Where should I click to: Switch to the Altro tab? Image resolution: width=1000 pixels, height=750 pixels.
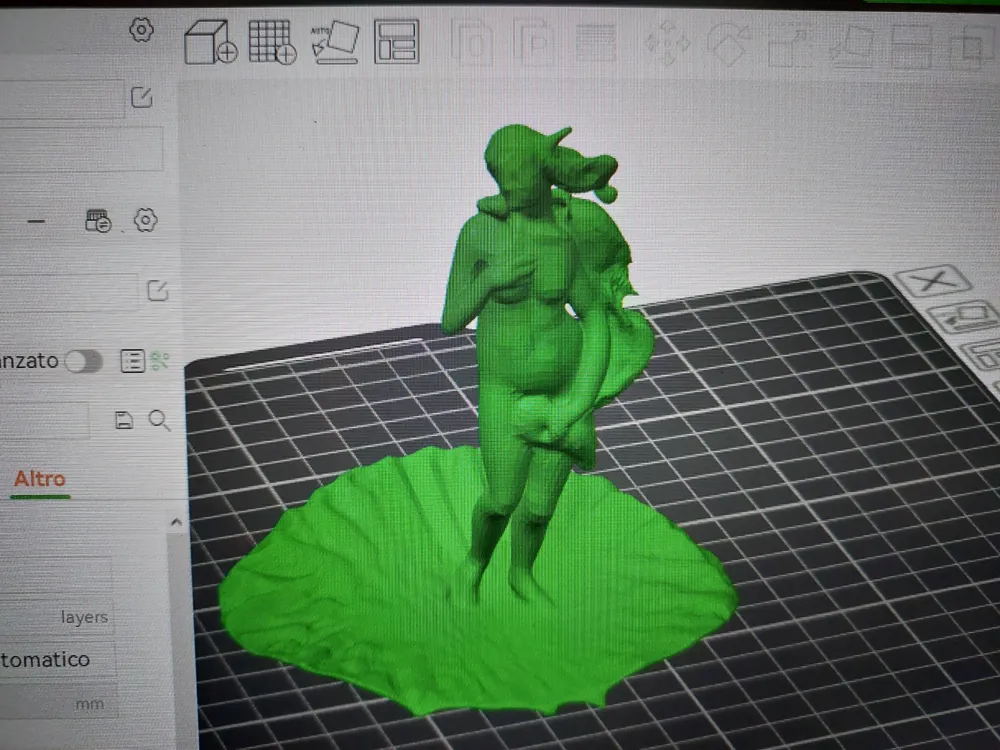[40, 479]
